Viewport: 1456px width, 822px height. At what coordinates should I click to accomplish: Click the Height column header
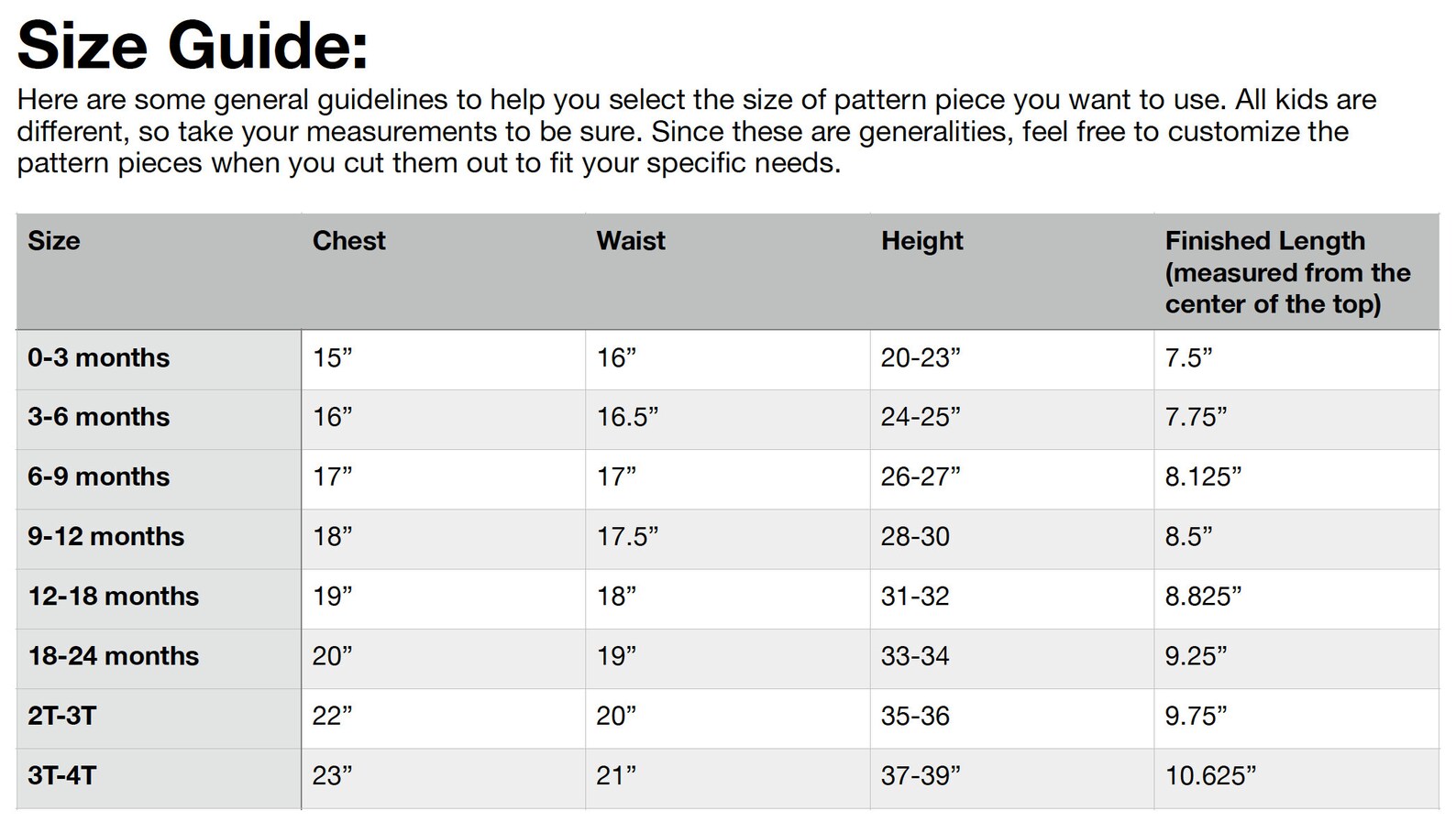(921, 241)
